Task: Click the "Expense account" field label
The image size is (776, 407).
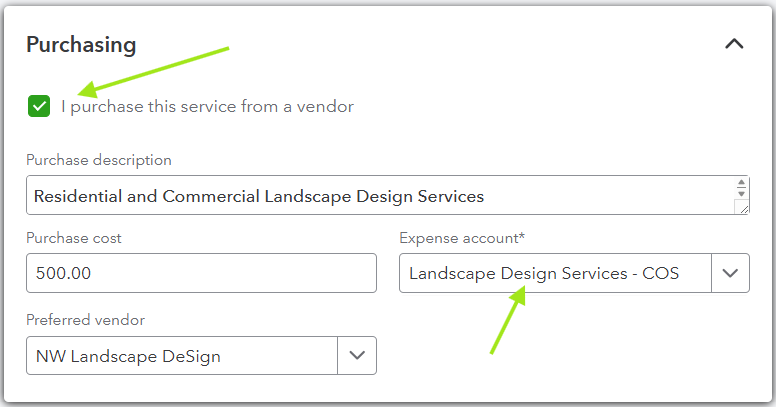Action: tap(459, 238)
